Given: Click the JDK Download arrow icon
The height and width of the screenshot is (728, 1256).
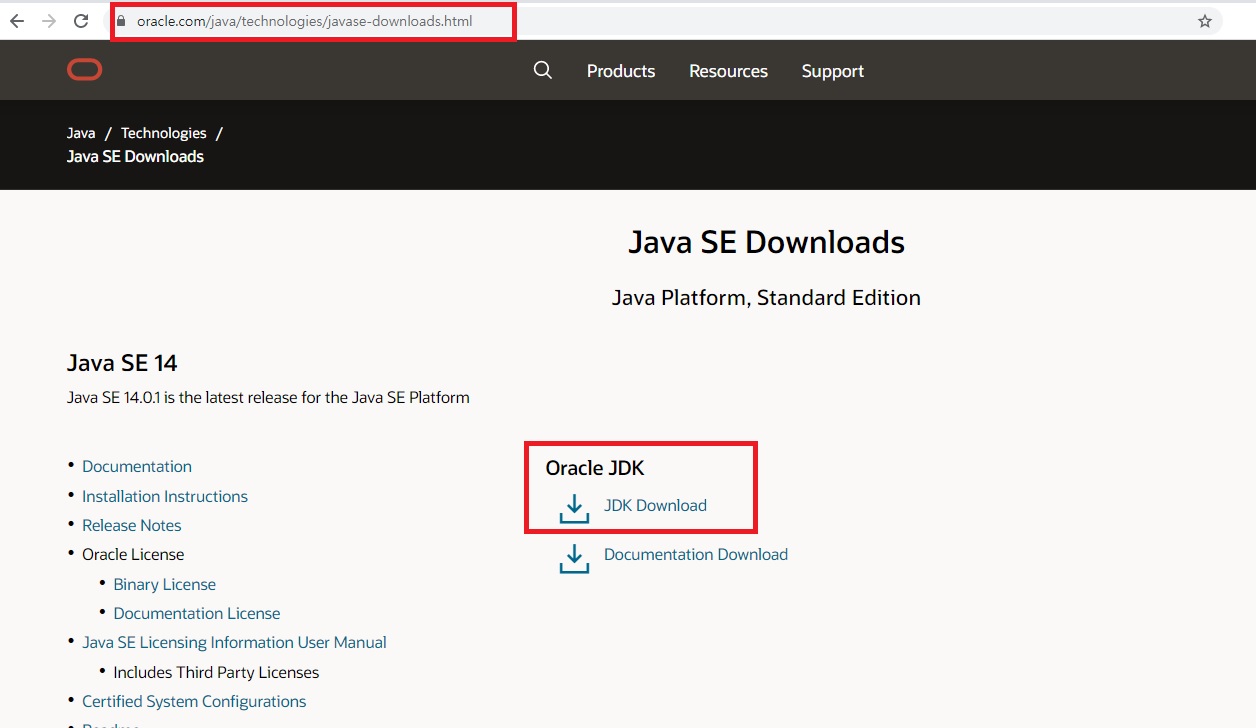Looking at the screenshot, I should [x=574, y=508].
